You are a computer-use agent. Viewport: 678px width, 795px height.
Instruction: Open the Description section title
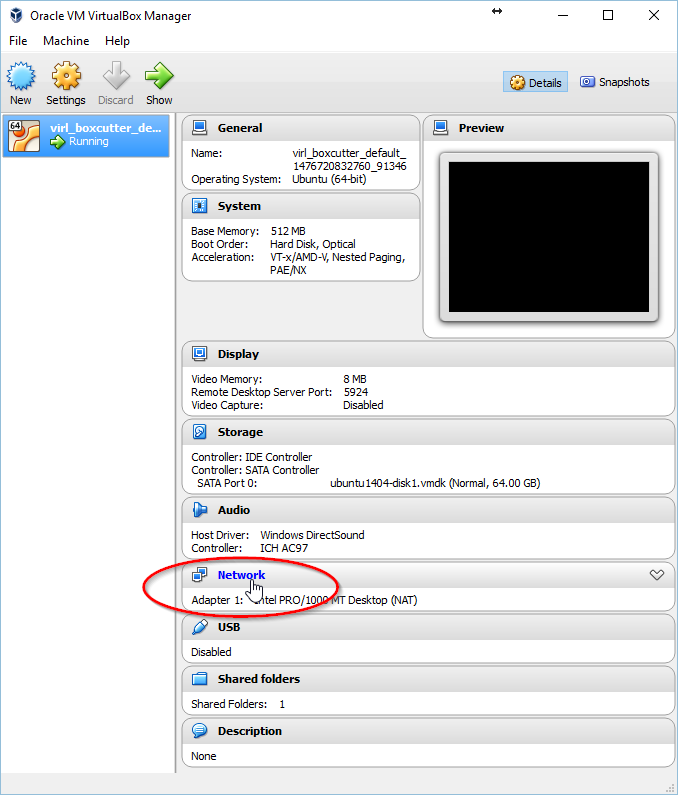249,731
